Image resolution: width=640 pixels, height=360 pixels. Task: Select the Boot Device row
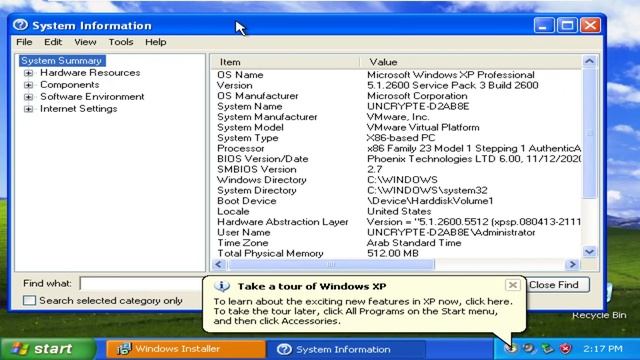[397, 201]
